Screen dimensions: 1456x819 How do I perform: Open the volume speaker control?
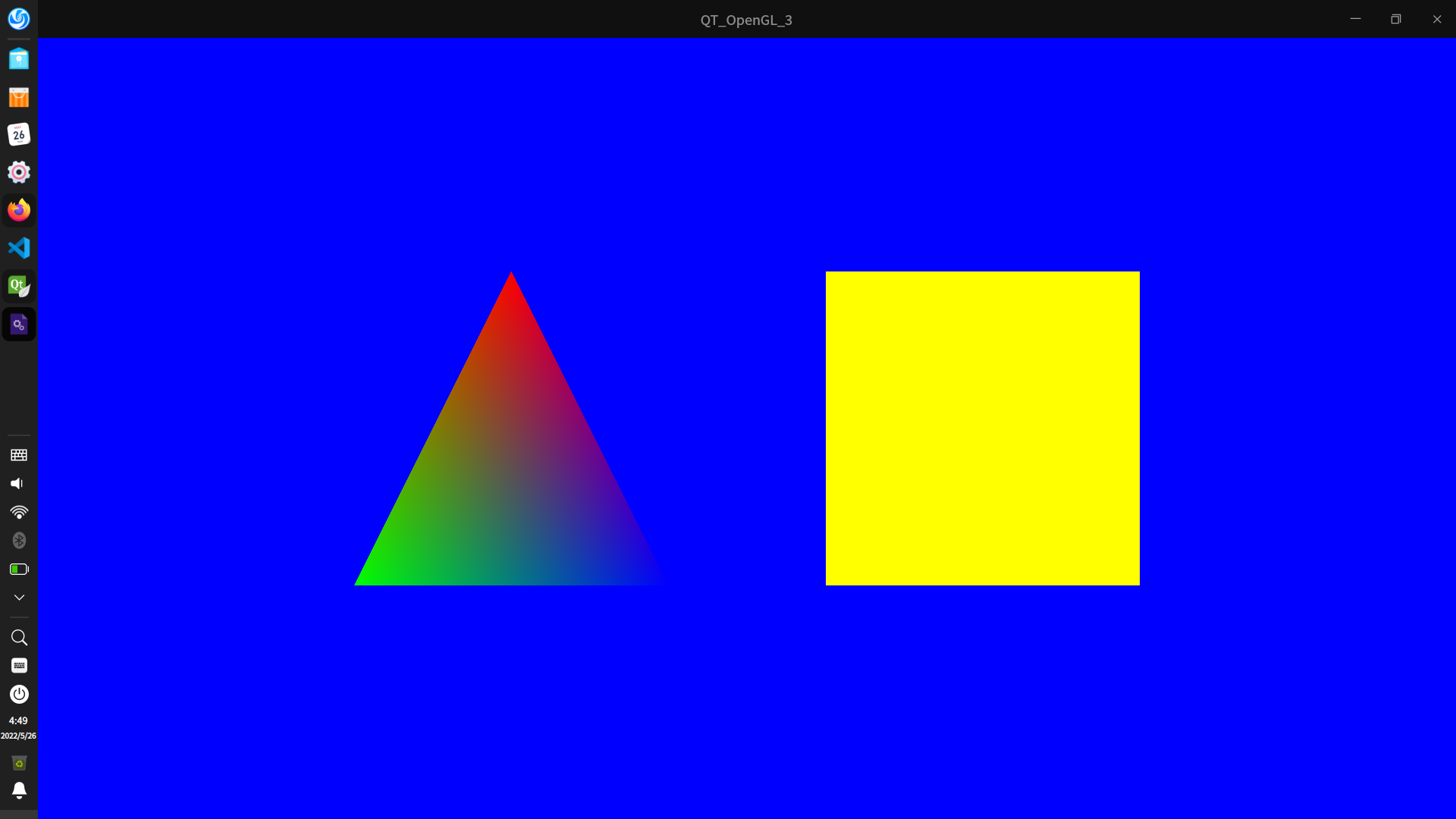pyautogui.click(x=17, y=484)
